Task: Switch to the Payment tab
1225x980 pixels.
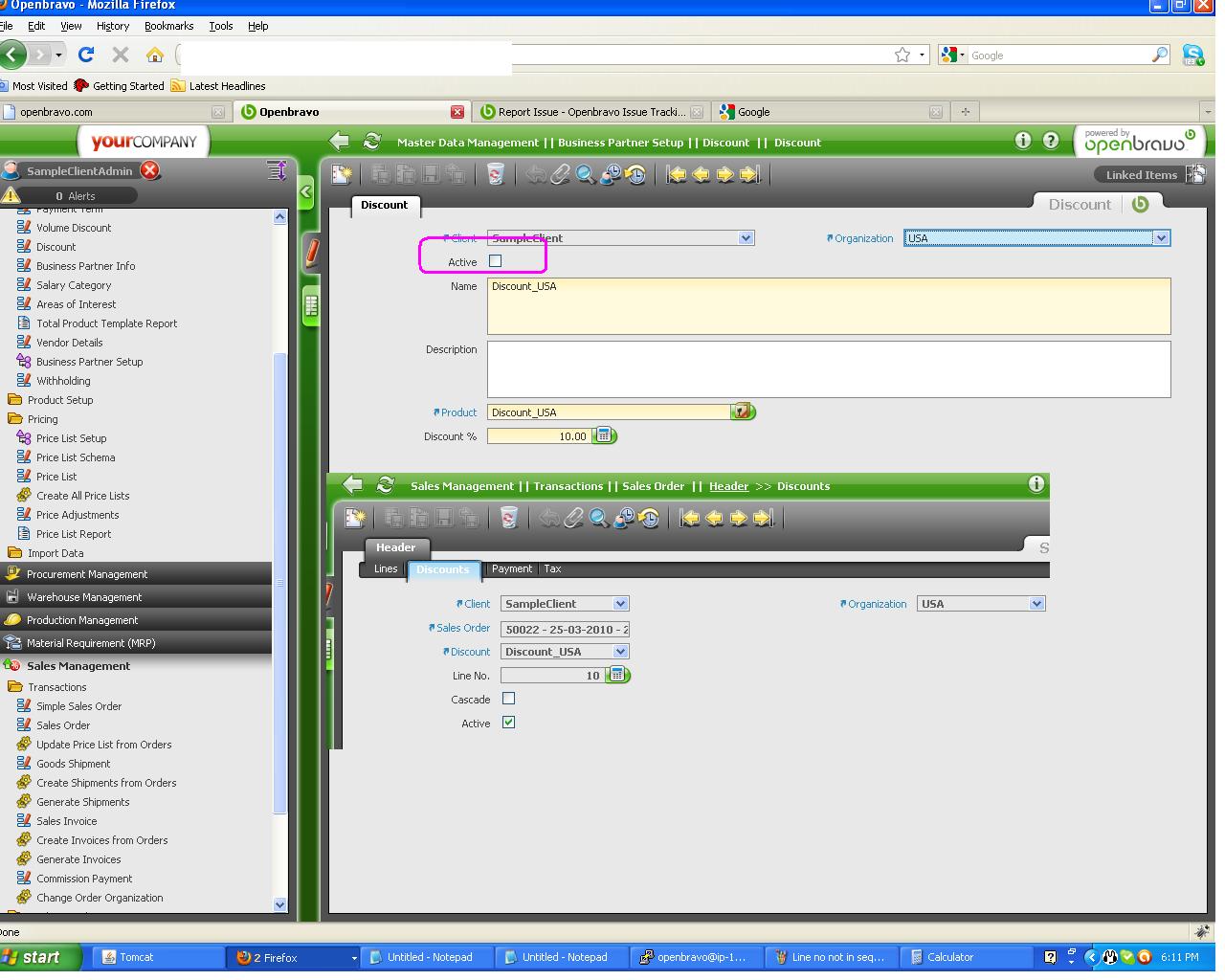Action: tap(512, 568)
